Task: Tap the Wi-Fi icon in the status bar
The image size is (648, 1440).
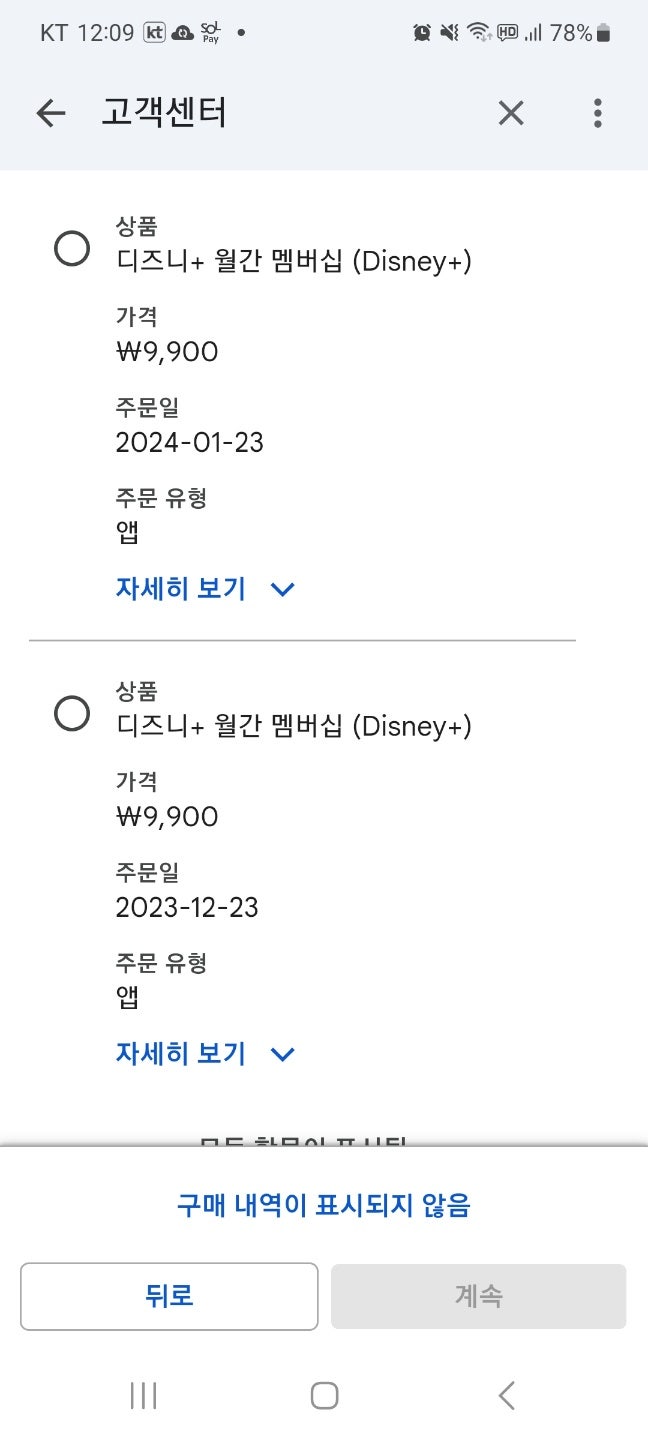Action: [x=479, y=33]
